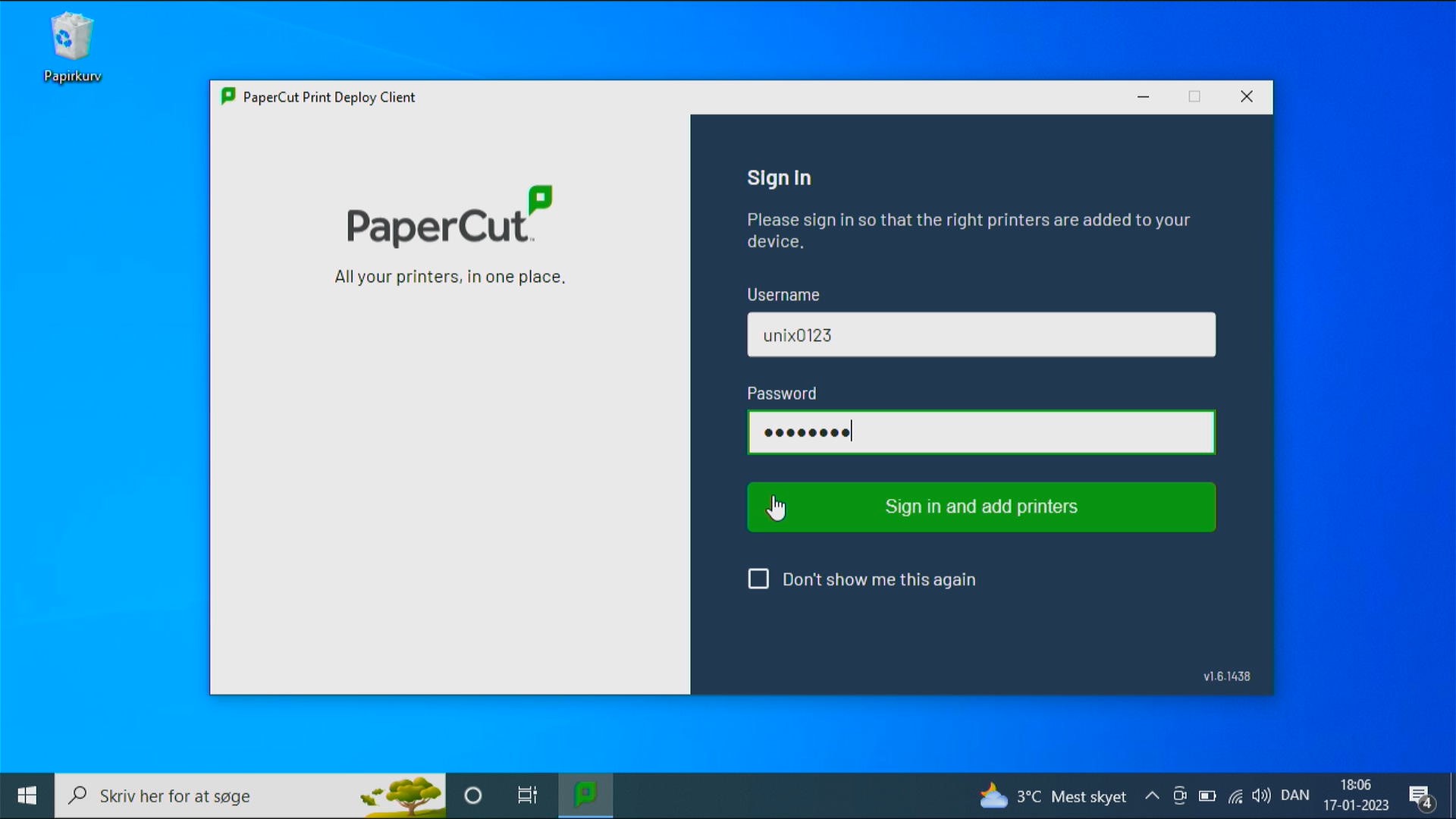Click the Cortana circle icon

[473, 795]
